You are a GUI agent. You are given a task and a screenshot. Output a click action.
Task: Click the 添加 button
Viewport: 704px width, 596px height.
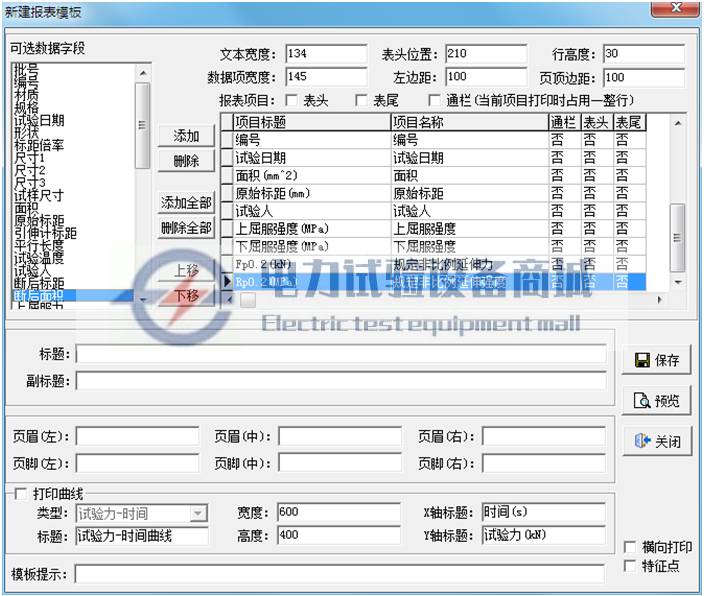point(186,136)
